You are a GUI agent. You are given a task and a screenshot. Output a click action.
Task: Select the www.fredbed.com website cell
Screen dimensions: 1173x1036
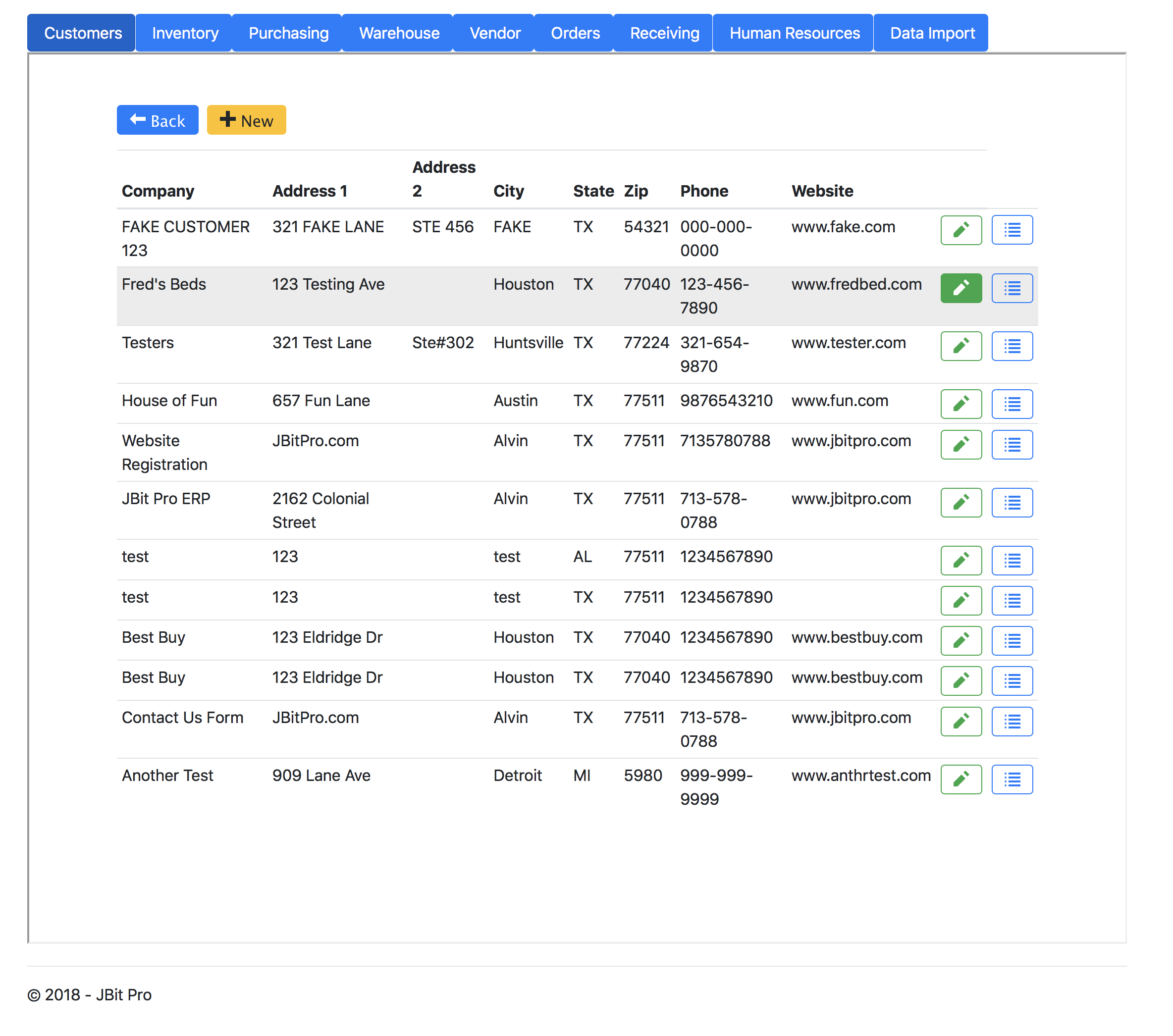pos(856,285)
